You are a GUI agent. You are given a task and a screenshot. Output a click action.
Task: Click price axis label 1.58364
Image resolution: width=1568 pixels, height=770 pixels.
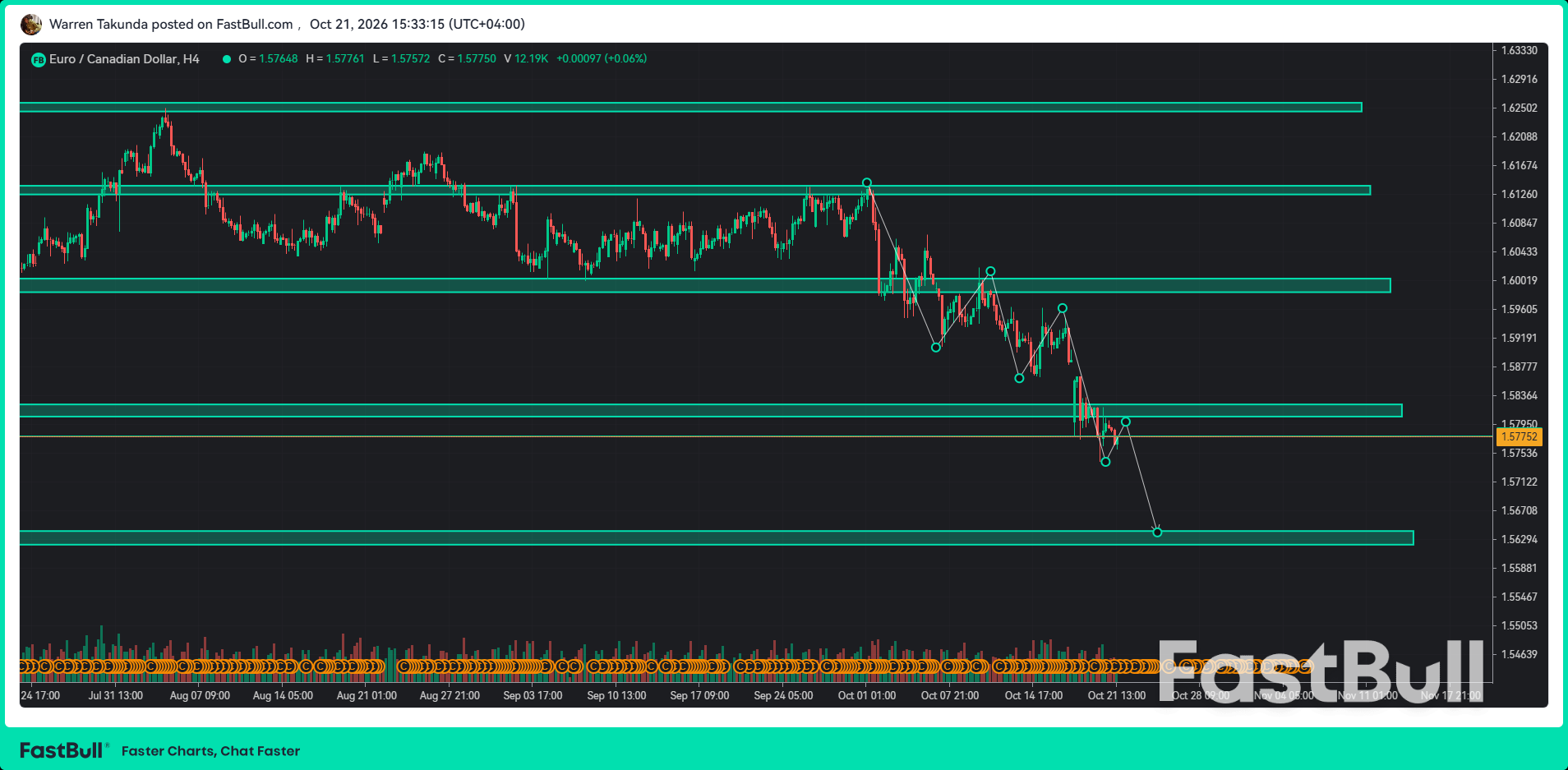[x=1519, y=395]
